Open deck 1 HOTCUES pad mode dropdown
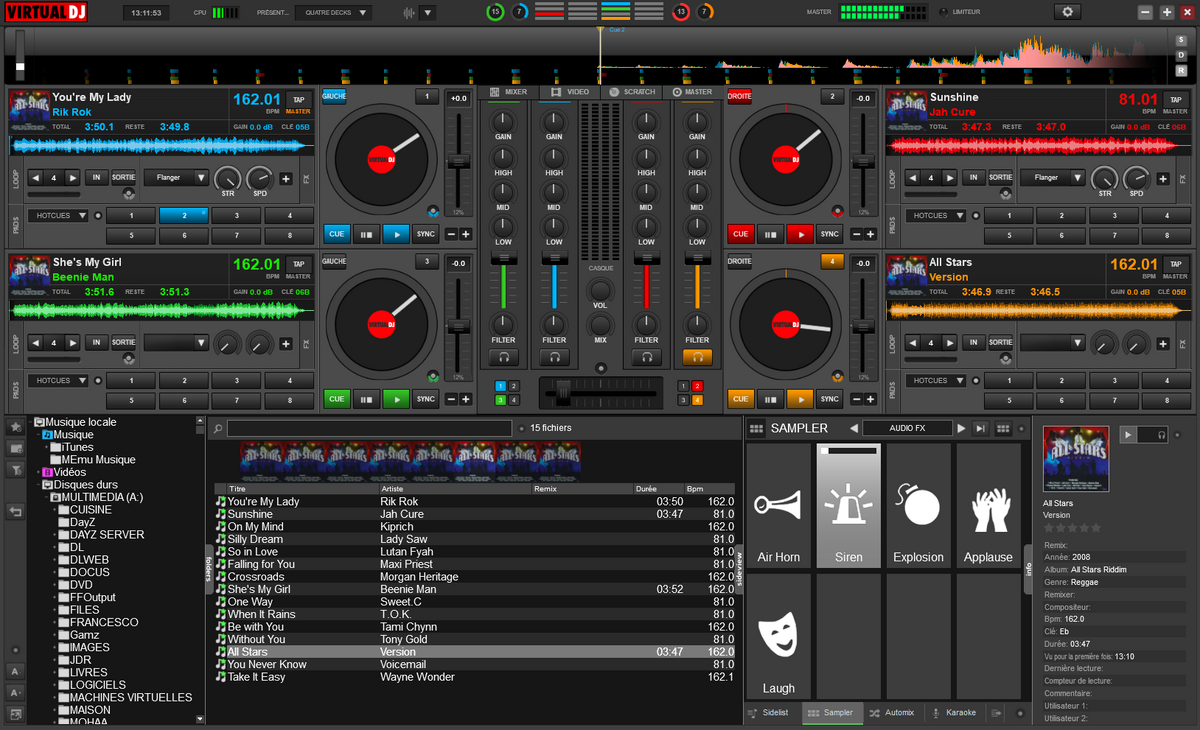The height and width of the screenshot is (730, 1200). pos(58,215)
